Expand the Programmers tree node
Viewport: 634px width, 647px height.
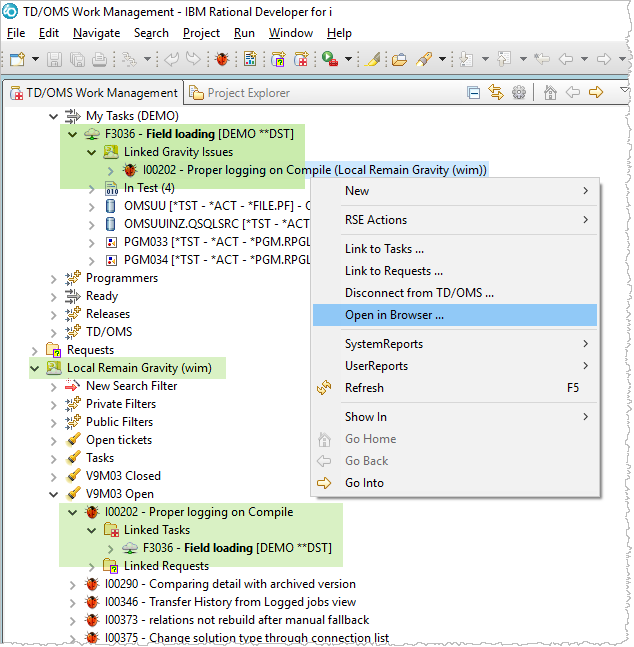point(54,278)
